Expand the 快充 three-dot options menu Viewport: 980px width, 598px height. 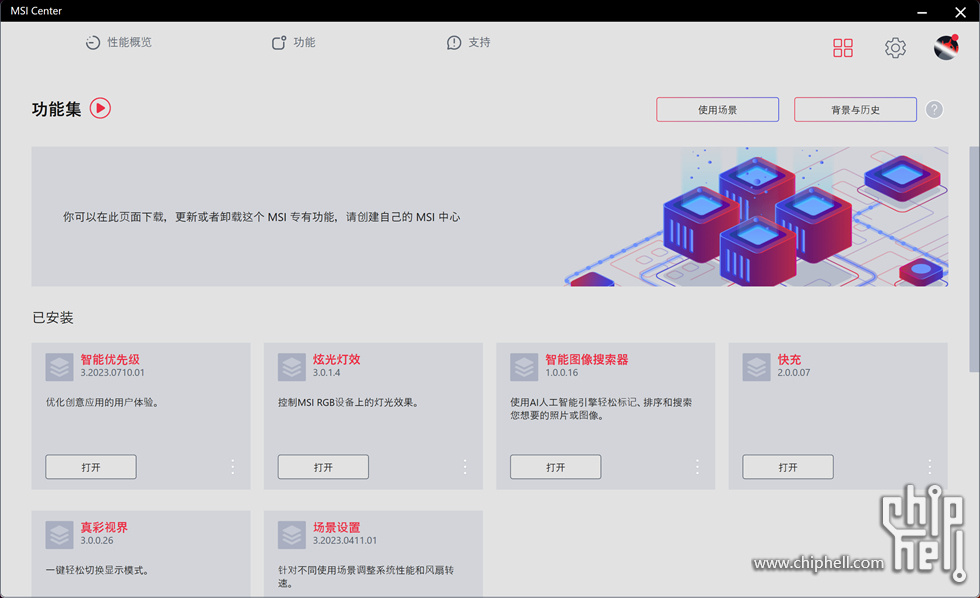930,467
